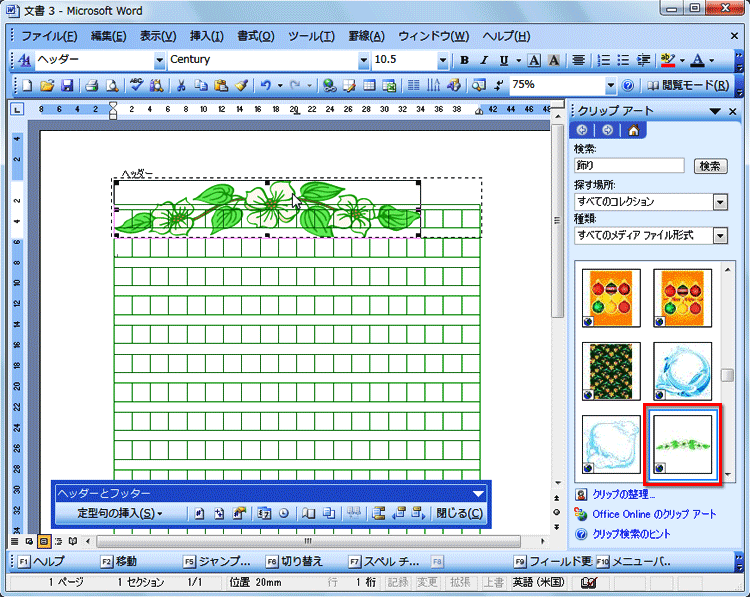
Task: Open Page Setup from the header toolbar
Action: click(309, 513)
